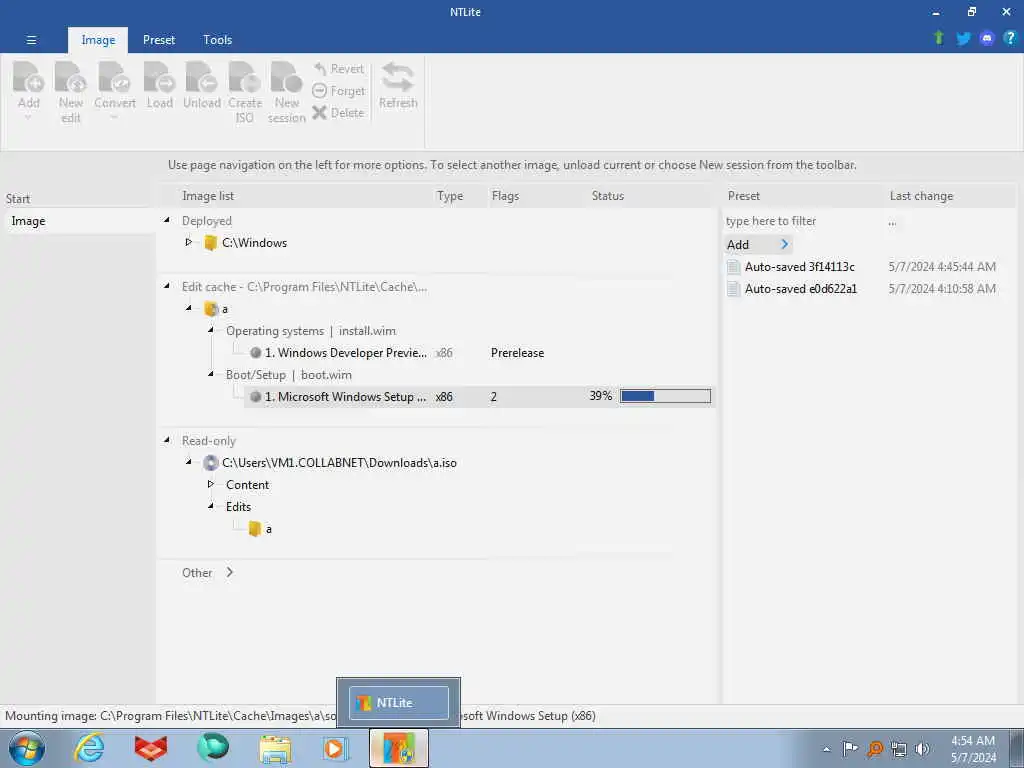
Task: Open Windows Media Player from the taskbar
Action: tap(336, 748)
